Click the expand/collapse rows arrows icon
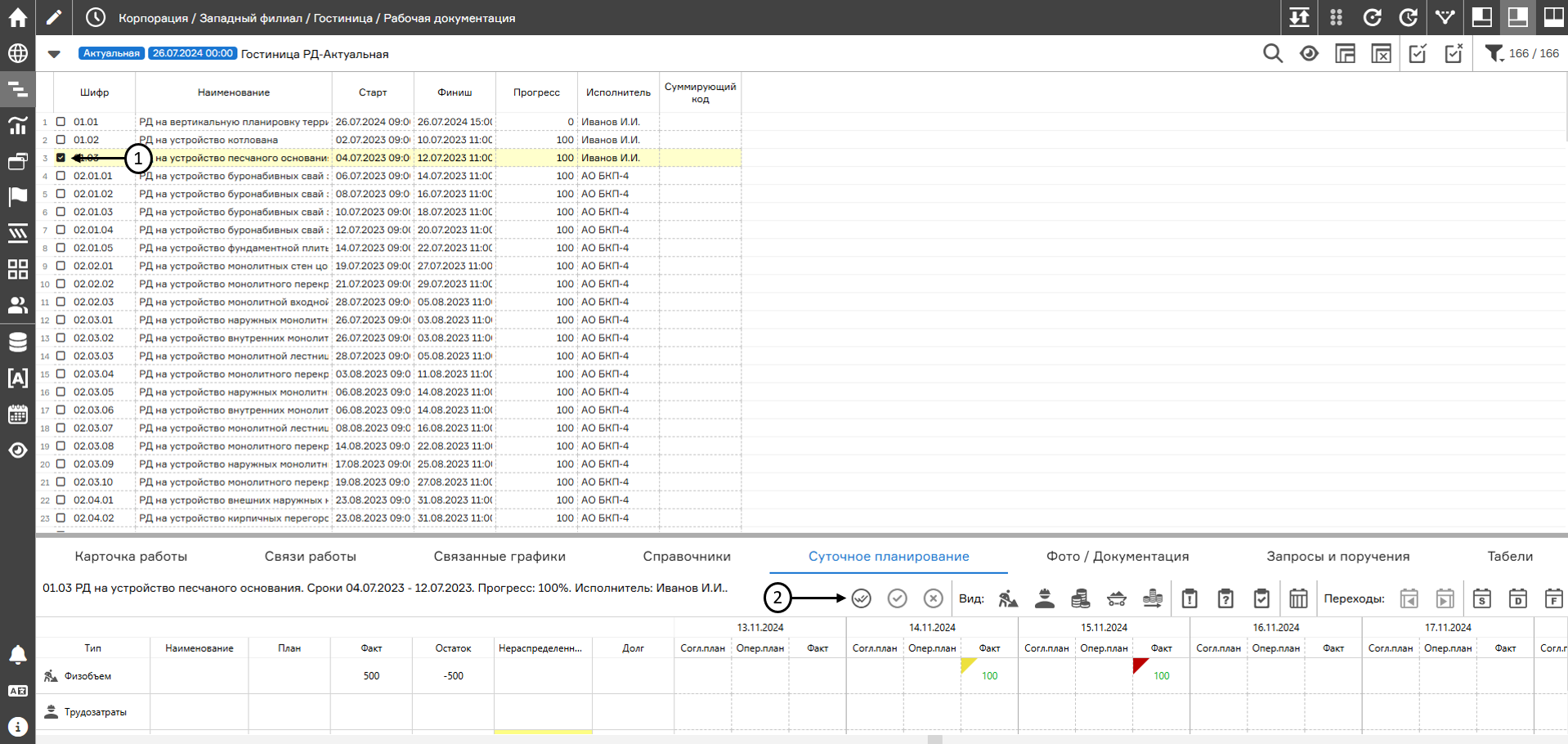The width and height of the screenshot is (1568, 744). pyautogui.click(x=1299, y=17)
